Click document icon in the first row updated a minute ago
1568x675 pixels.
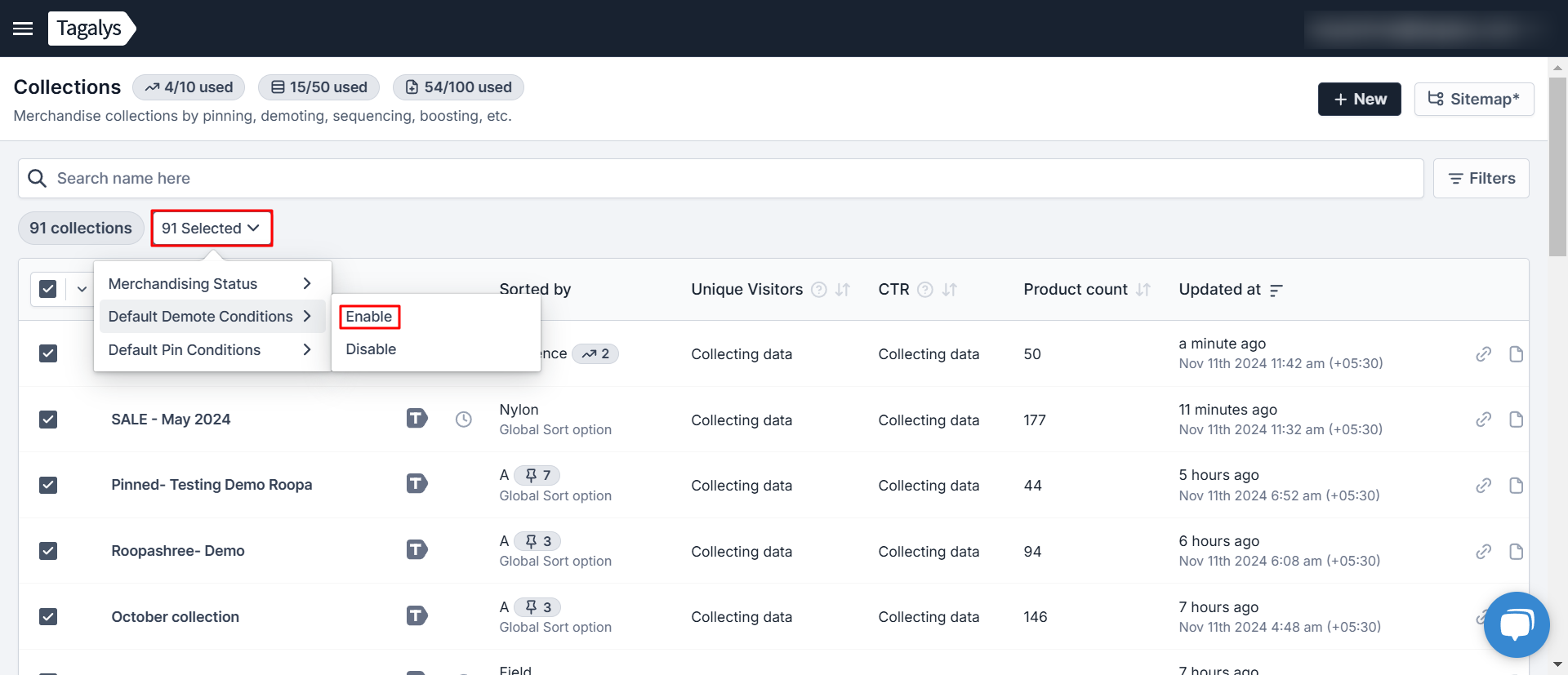pyautogui.click(x=1516, y=354)
